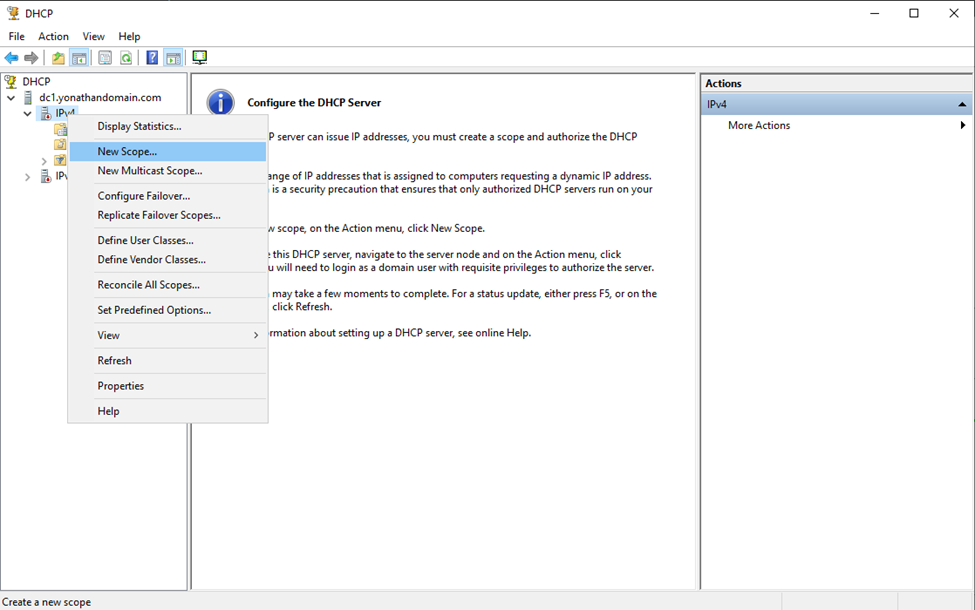Click the 'Configure the DHCP Server' heading
Viewport: 975px width, 610px height.
[314, 103]
